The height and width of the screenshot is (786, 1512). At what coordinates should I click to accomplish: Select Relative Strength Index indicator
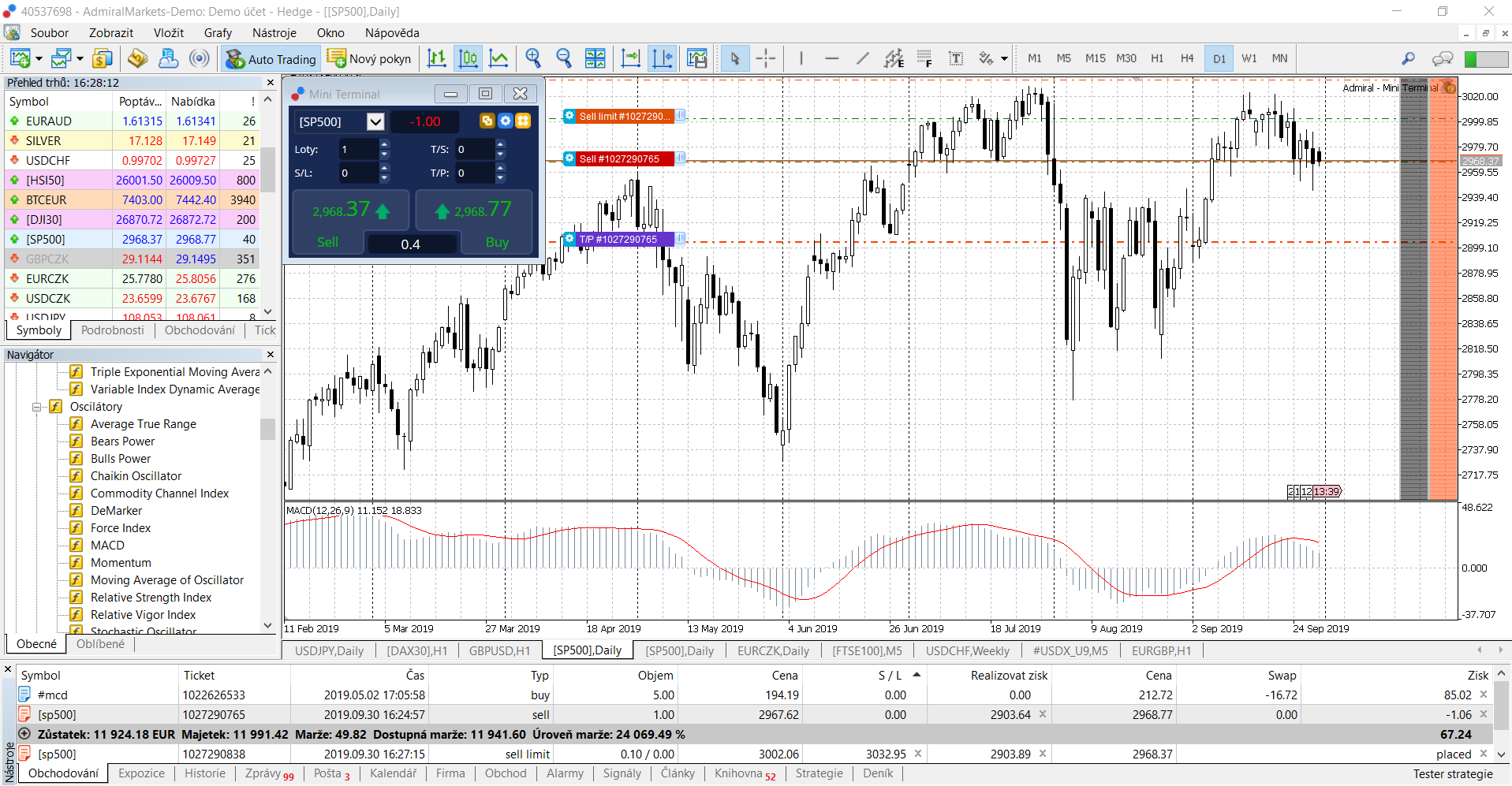point(151,598)
